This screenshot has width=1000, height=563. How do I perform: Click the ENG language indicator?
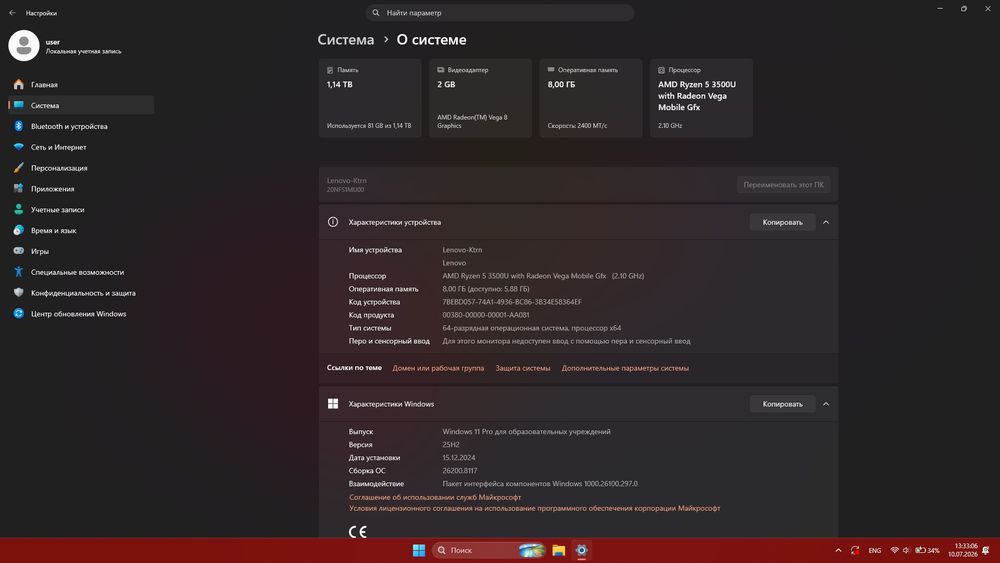pos(875,550)
